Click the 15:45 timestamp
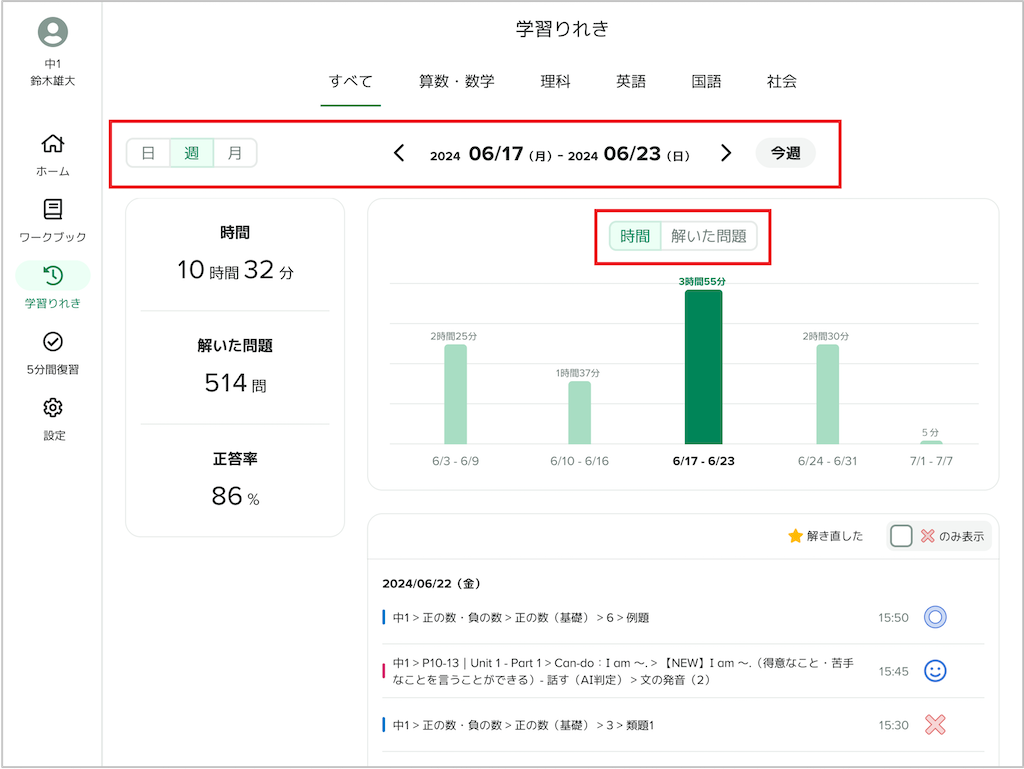Viewport: 1024px width, 769px height. point(893,671)
